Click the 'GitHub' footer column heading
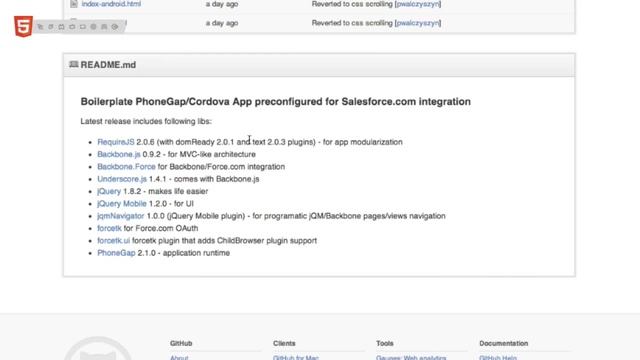Image resolution: width=640 pixels, height=360 pixels. coord(181,343)
